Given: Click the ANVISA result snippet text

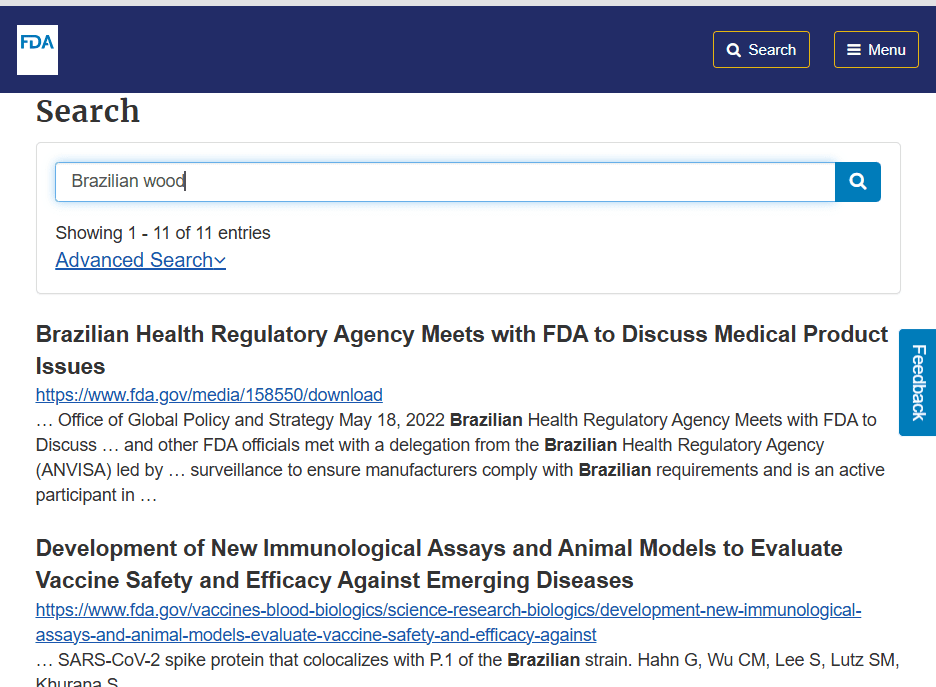Looking at the screenshot, I should pos(460,457).
